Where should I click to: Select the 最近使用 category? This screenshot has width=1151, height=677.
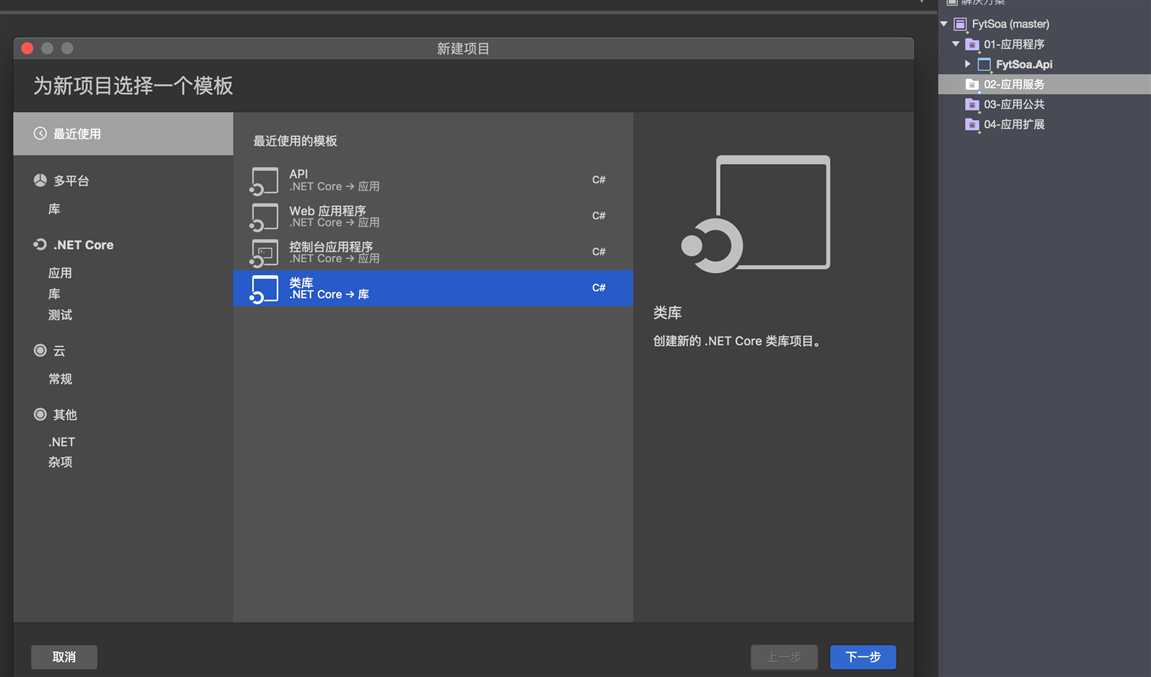click(123, 134)
